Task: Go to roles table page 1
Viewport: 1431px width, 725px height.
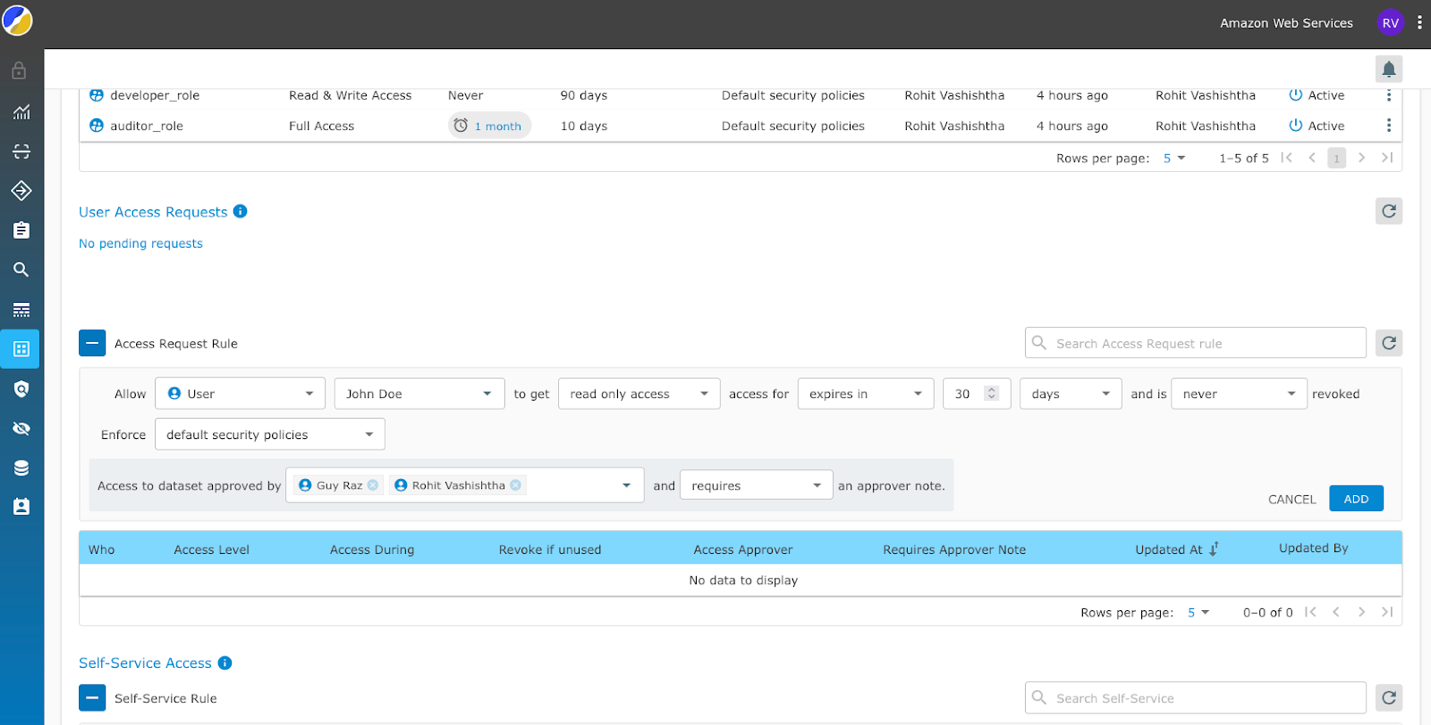Action: point(1336,158)
